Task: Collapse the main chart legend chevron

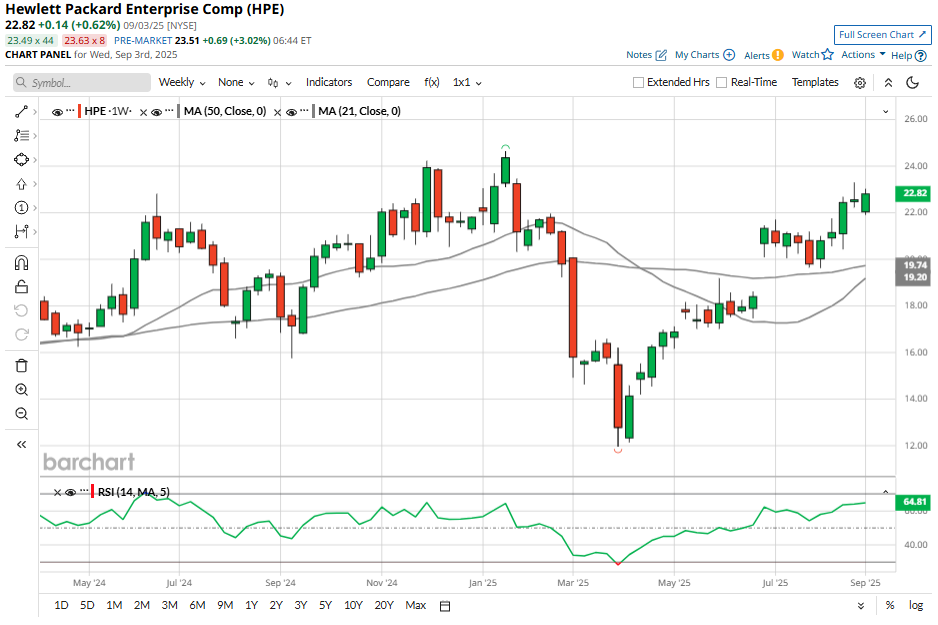Action: point(885,112)
